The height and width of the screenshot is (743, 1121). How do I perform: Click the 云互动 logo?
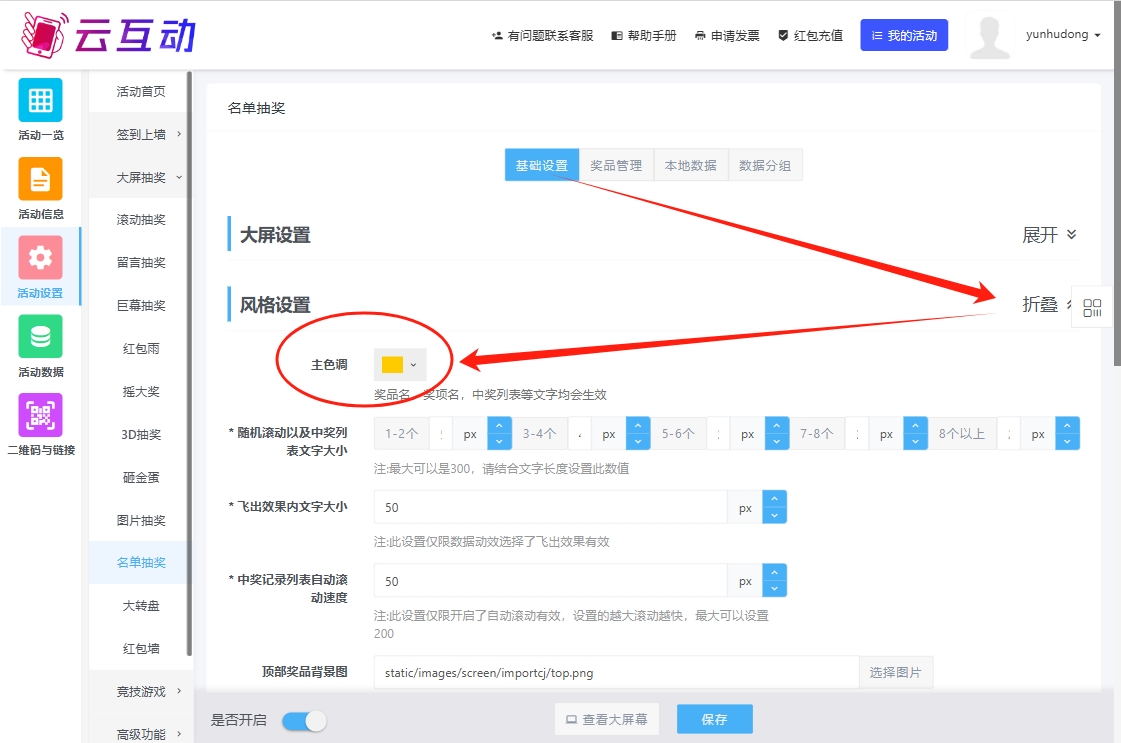point(108,35)
